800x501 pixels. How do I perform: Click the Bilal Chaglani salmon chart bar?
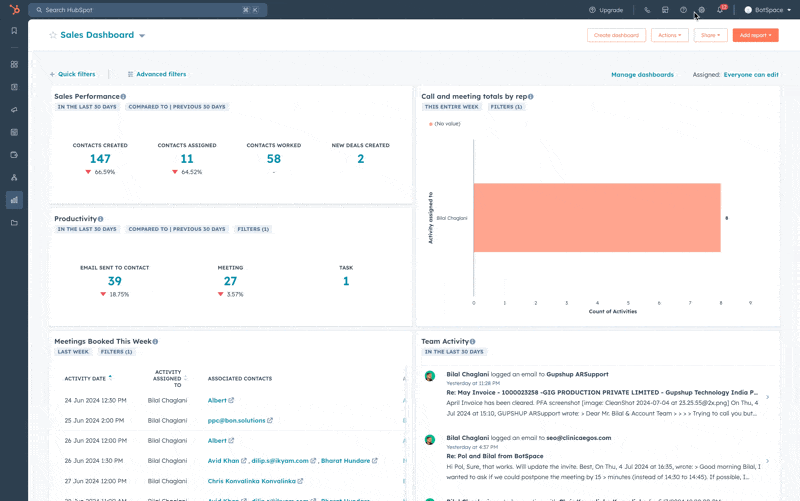point(597,218)
